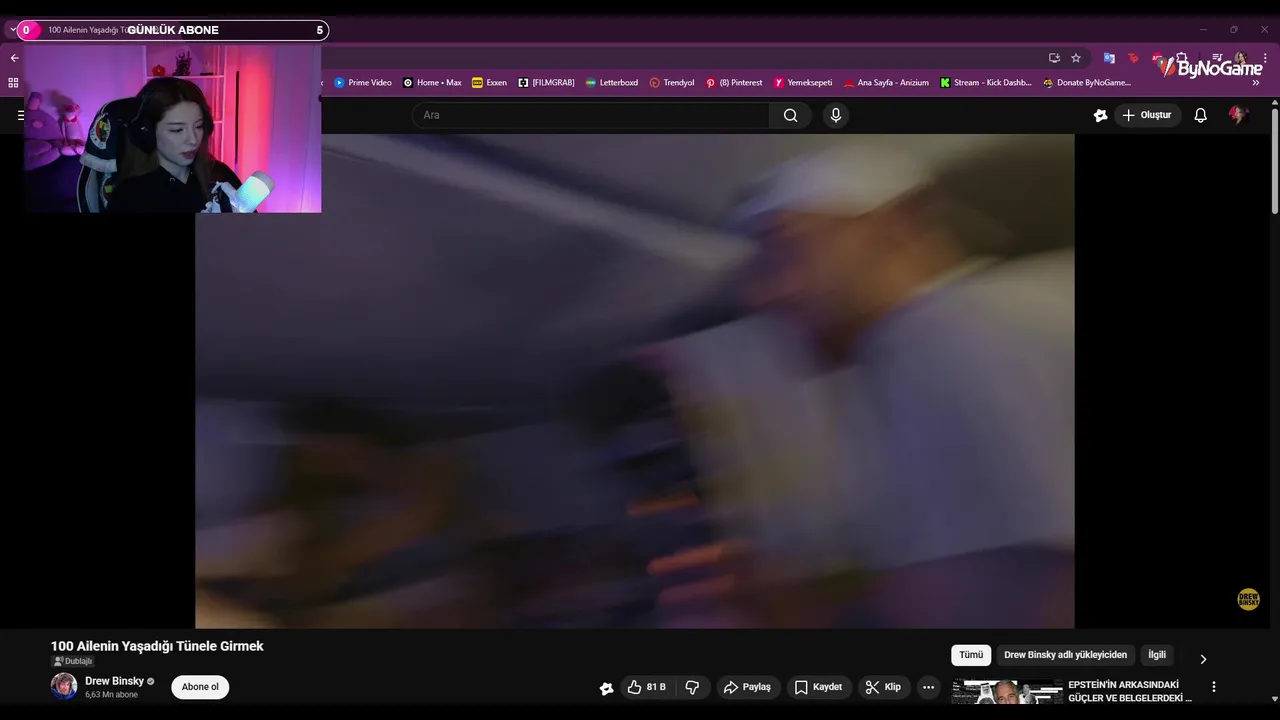Go back with the browser back arrow

point(14,58)
